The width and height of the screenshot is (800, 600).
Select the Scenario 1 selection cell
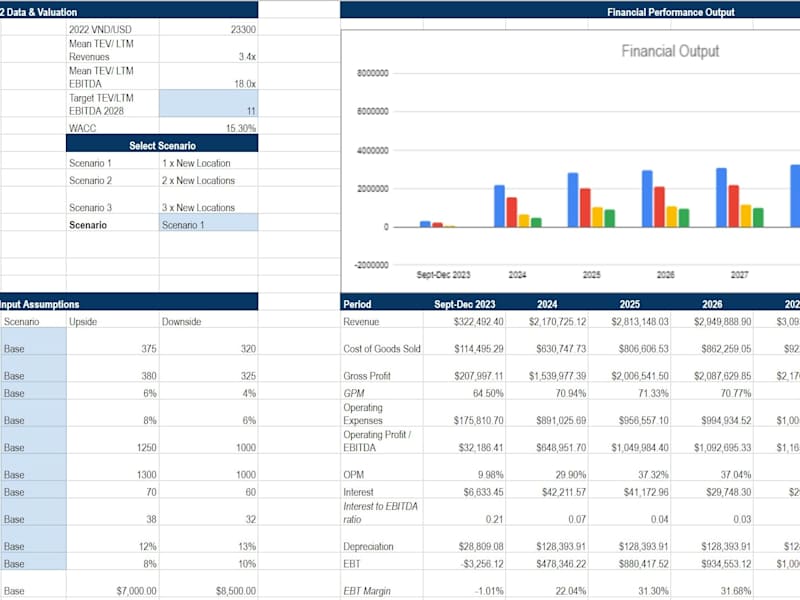click(208, 222)
